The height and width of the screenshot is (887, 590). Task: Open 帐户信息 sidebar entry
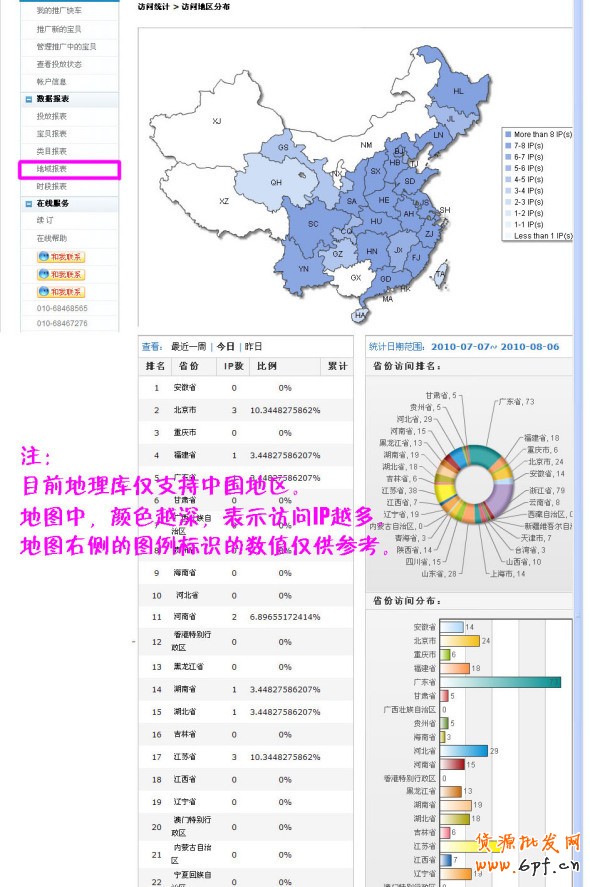coord(51,81)
